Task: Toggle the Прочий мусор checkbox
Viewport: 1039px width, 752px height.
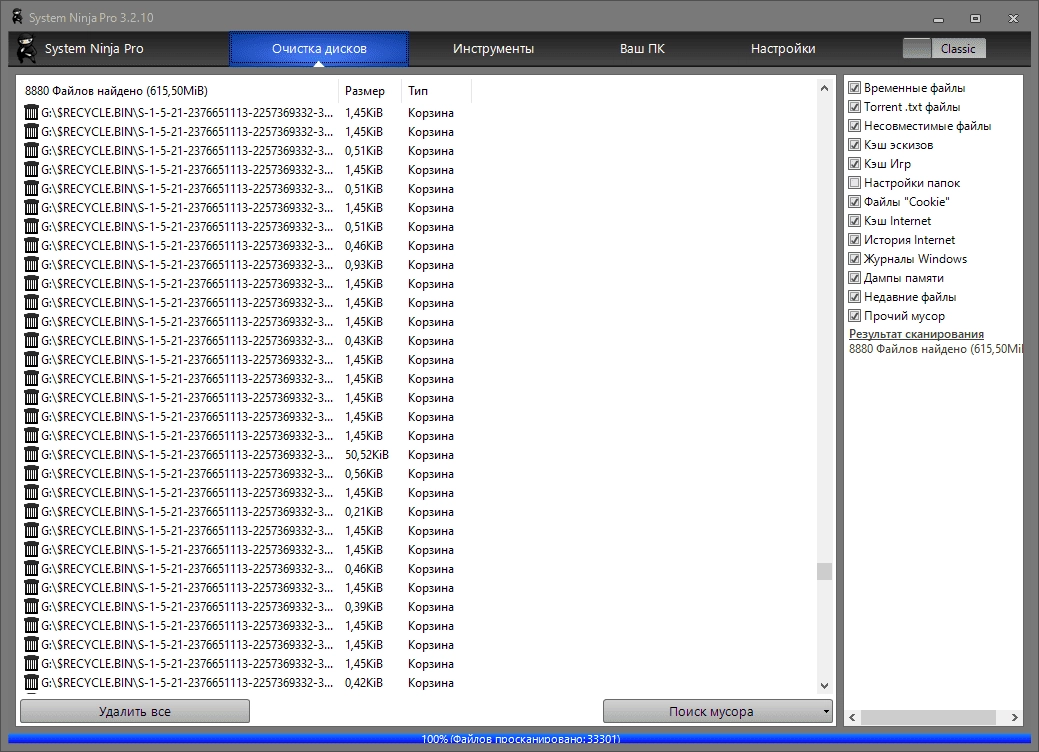Action: tap(855, 315)
